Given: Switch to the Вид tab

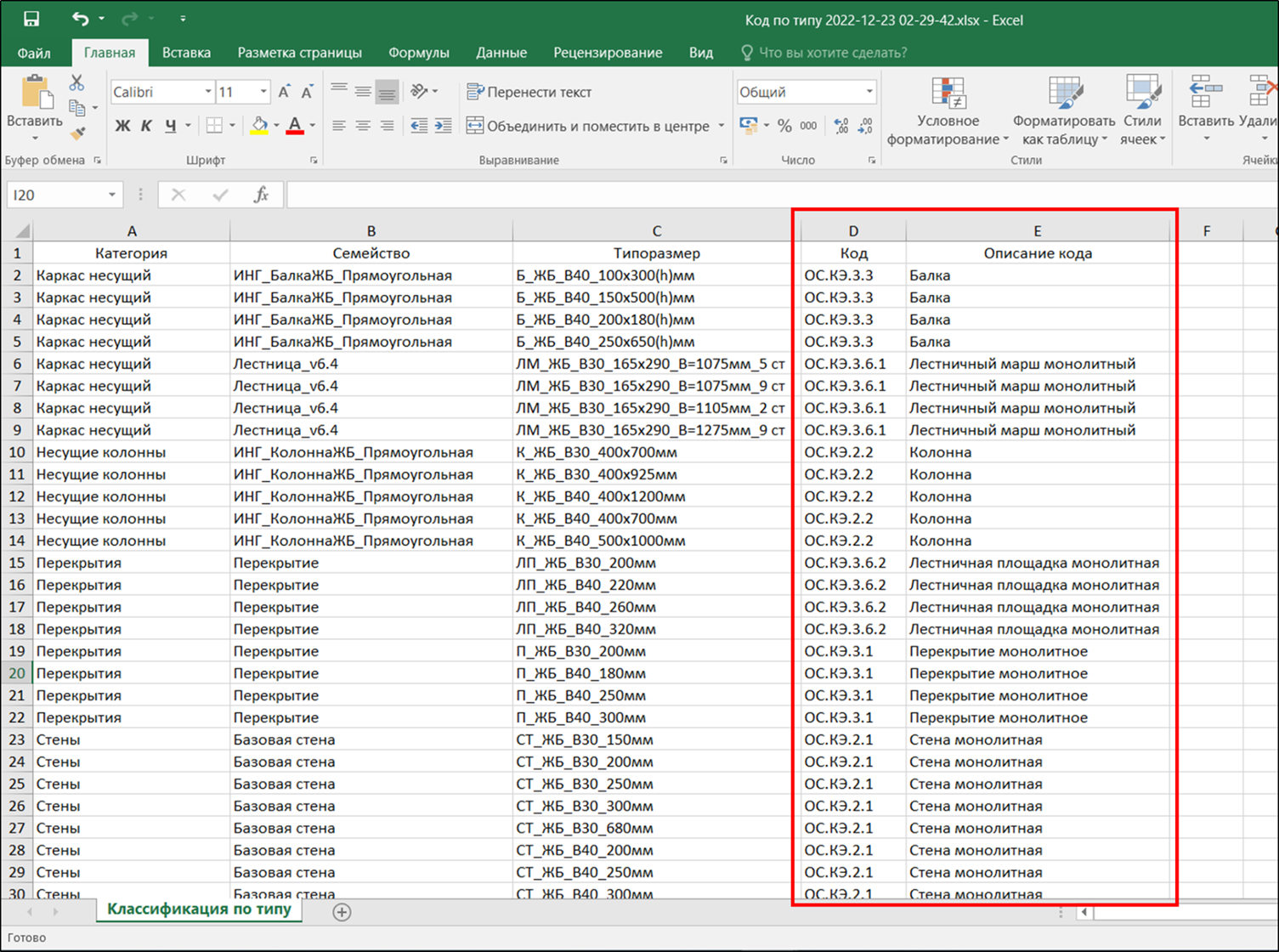Looking at the screenshot, I should pyautogui.click(x=701, y=53).
